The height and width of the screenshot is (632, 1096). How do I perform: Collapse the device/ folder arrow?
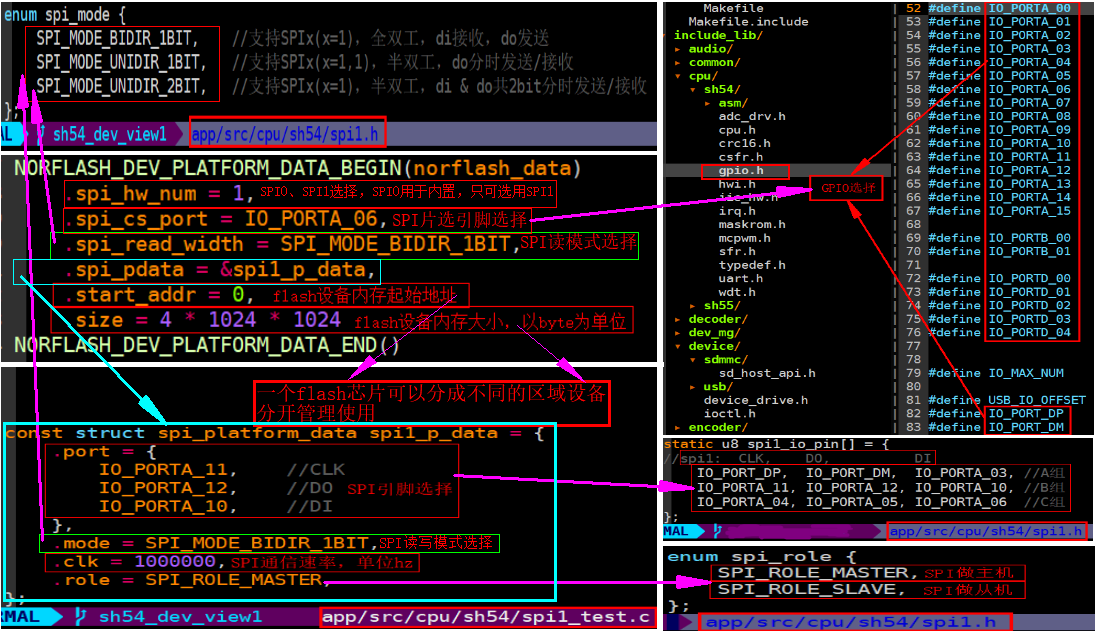click(x=677, y=346)
